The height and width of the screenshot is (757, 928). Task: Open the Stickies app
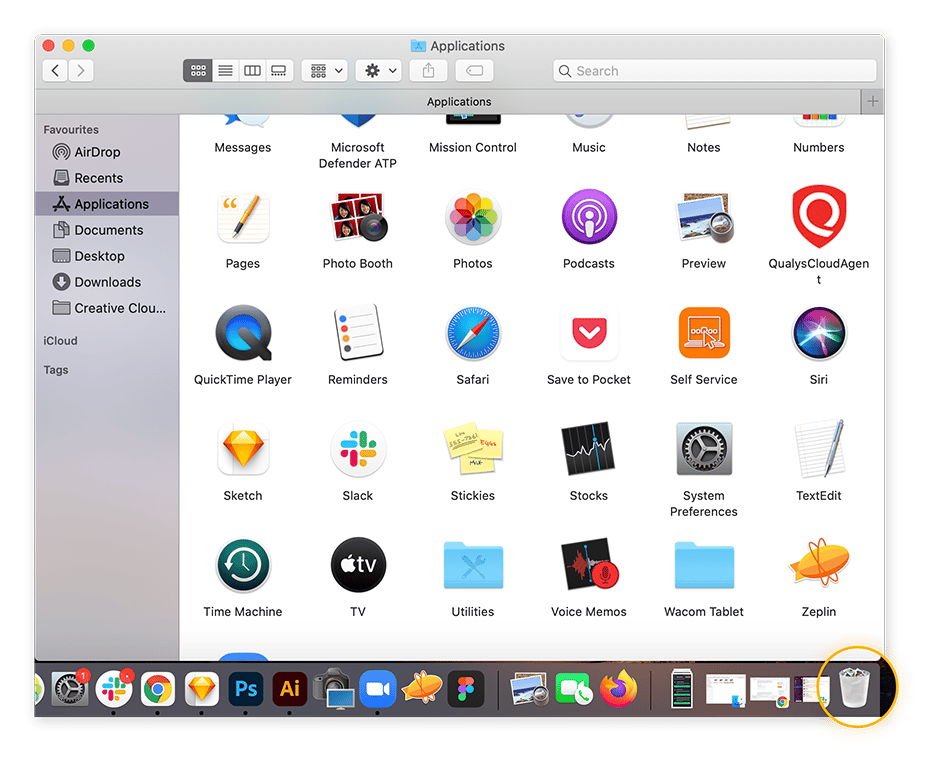click(472, 450)
